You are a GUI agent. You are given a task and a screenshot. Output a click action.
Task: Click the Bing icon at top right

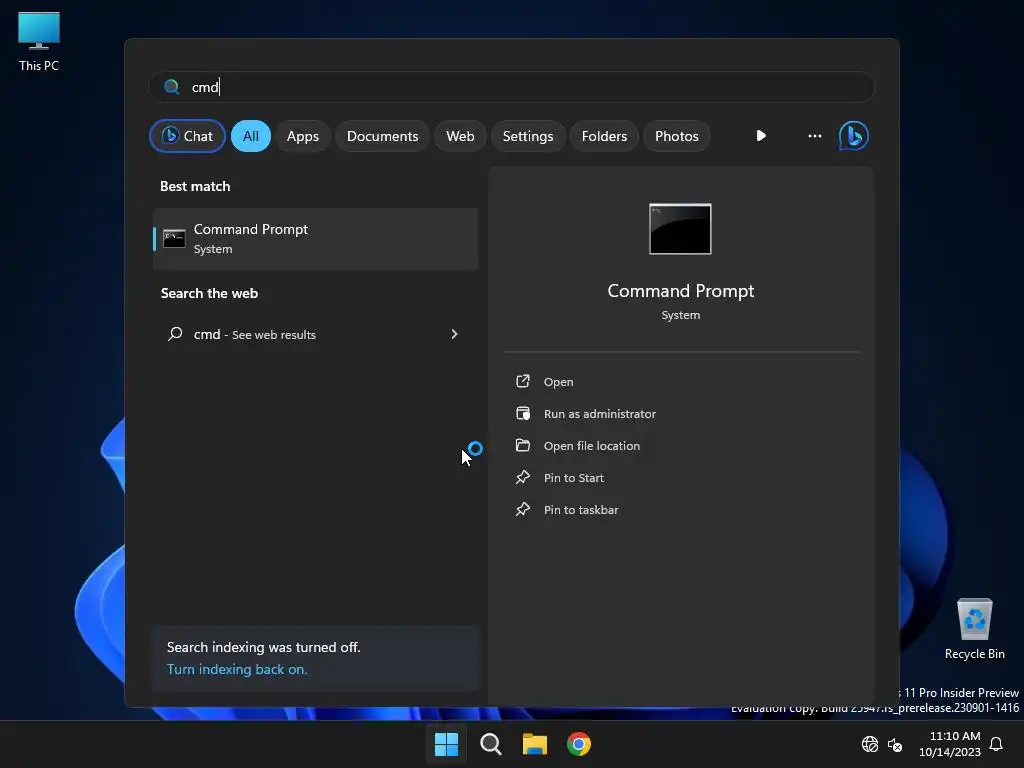pyautogui.click(x=854, y=136)
